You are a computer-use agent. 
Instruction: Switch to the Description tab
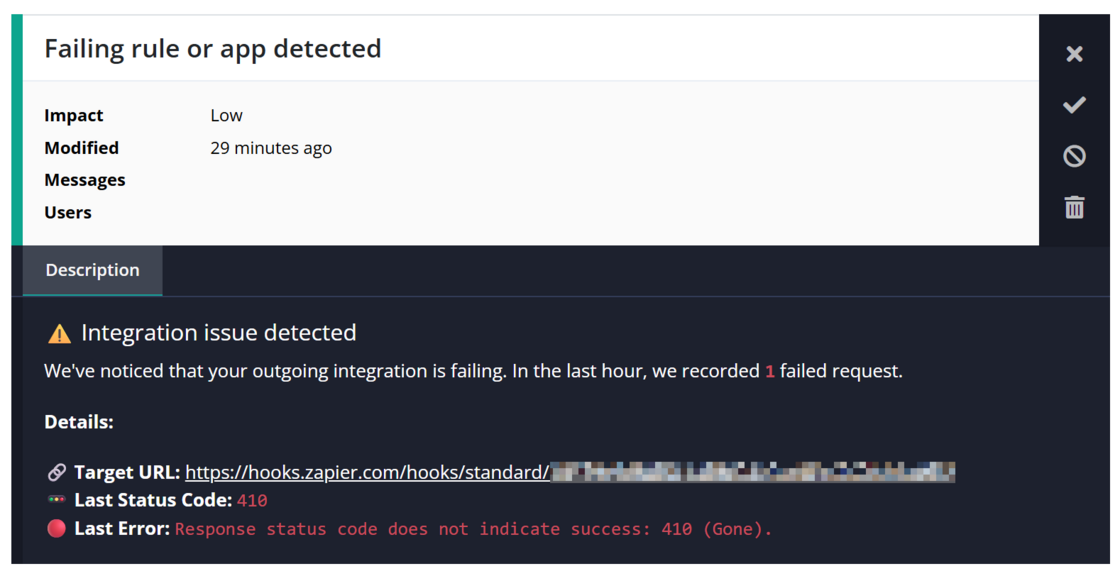(x=92, y=270)
